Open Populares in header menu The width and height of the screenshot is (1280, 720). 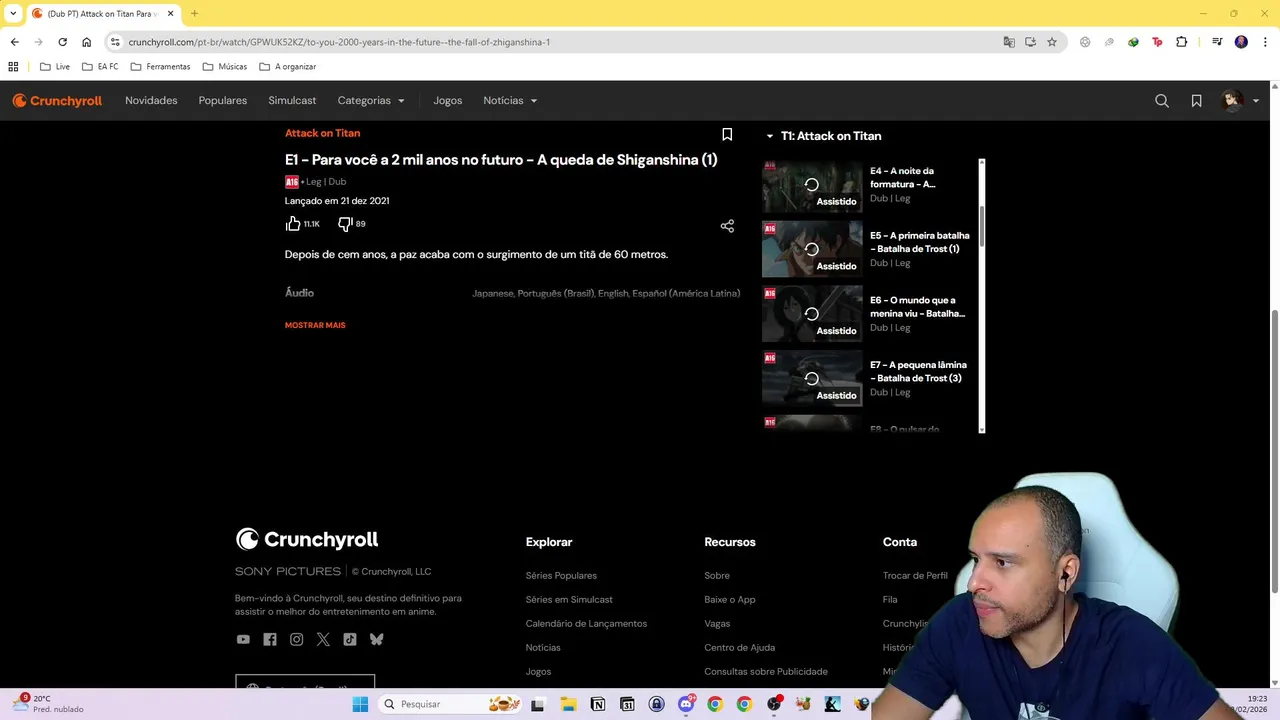(x=223, y=101)
